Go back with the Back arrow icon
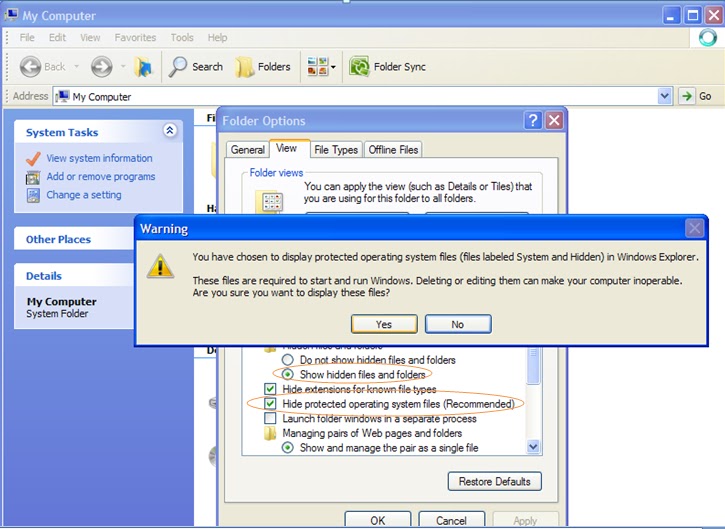 (x=31, y=67)
